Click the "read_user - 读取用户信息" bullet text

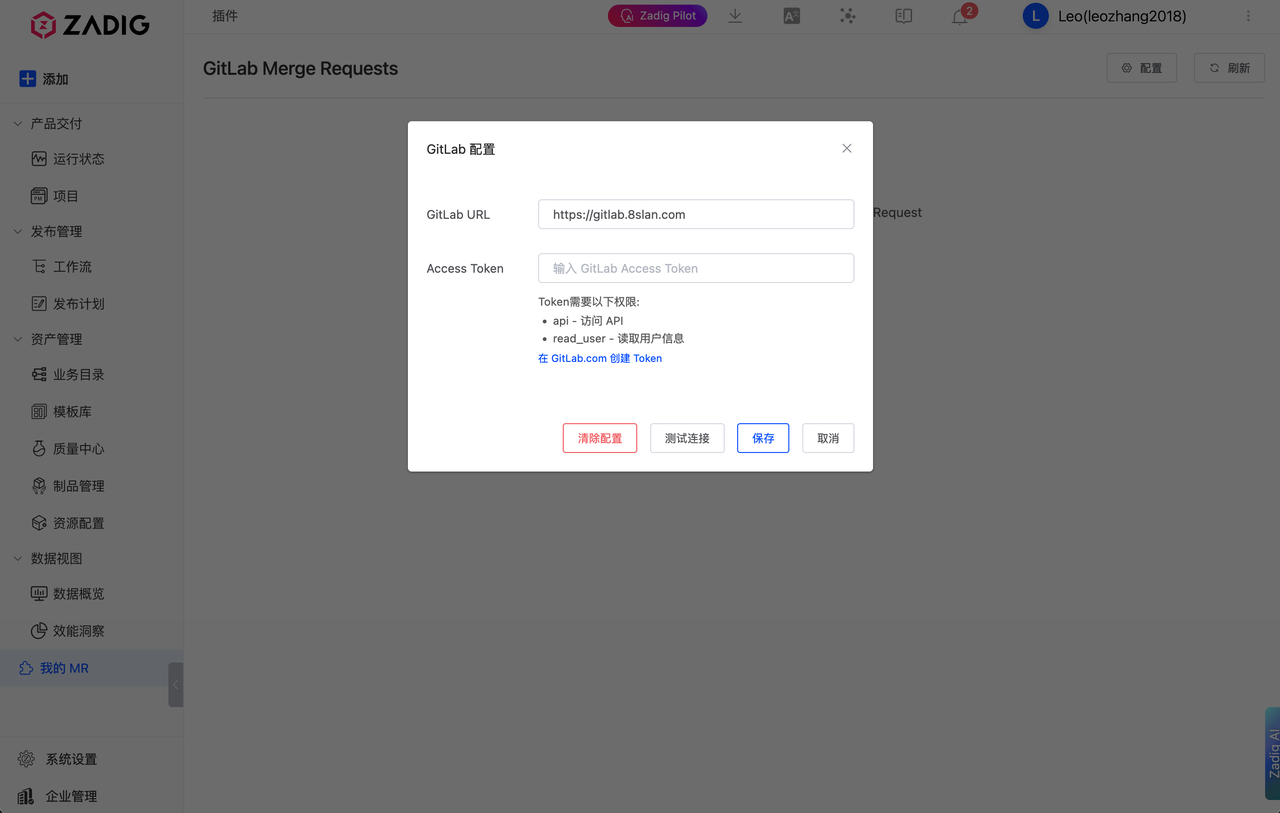pos(618,339)
